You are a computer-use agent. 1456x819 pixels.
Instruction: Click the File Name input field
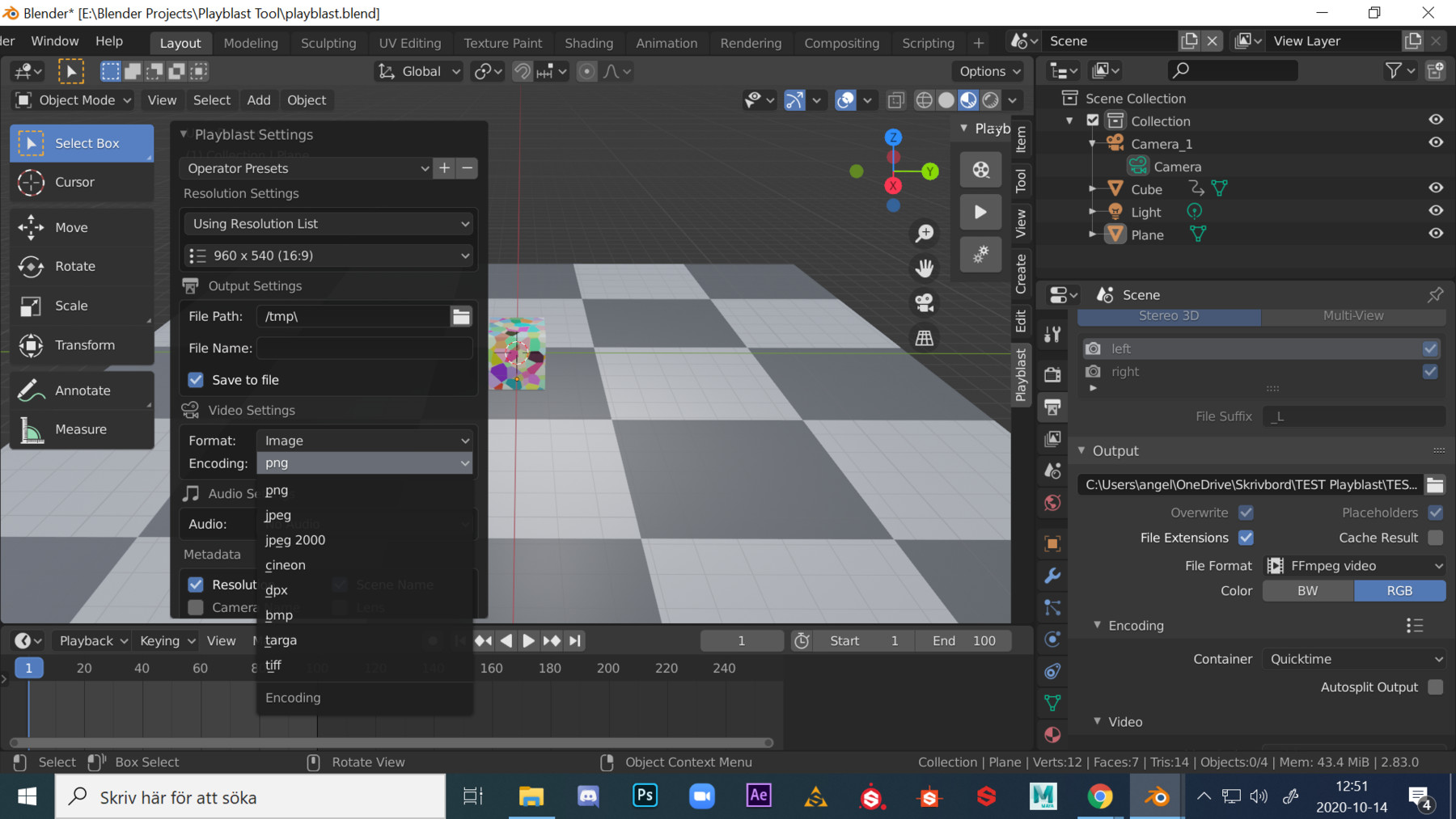tap(364, 348)
